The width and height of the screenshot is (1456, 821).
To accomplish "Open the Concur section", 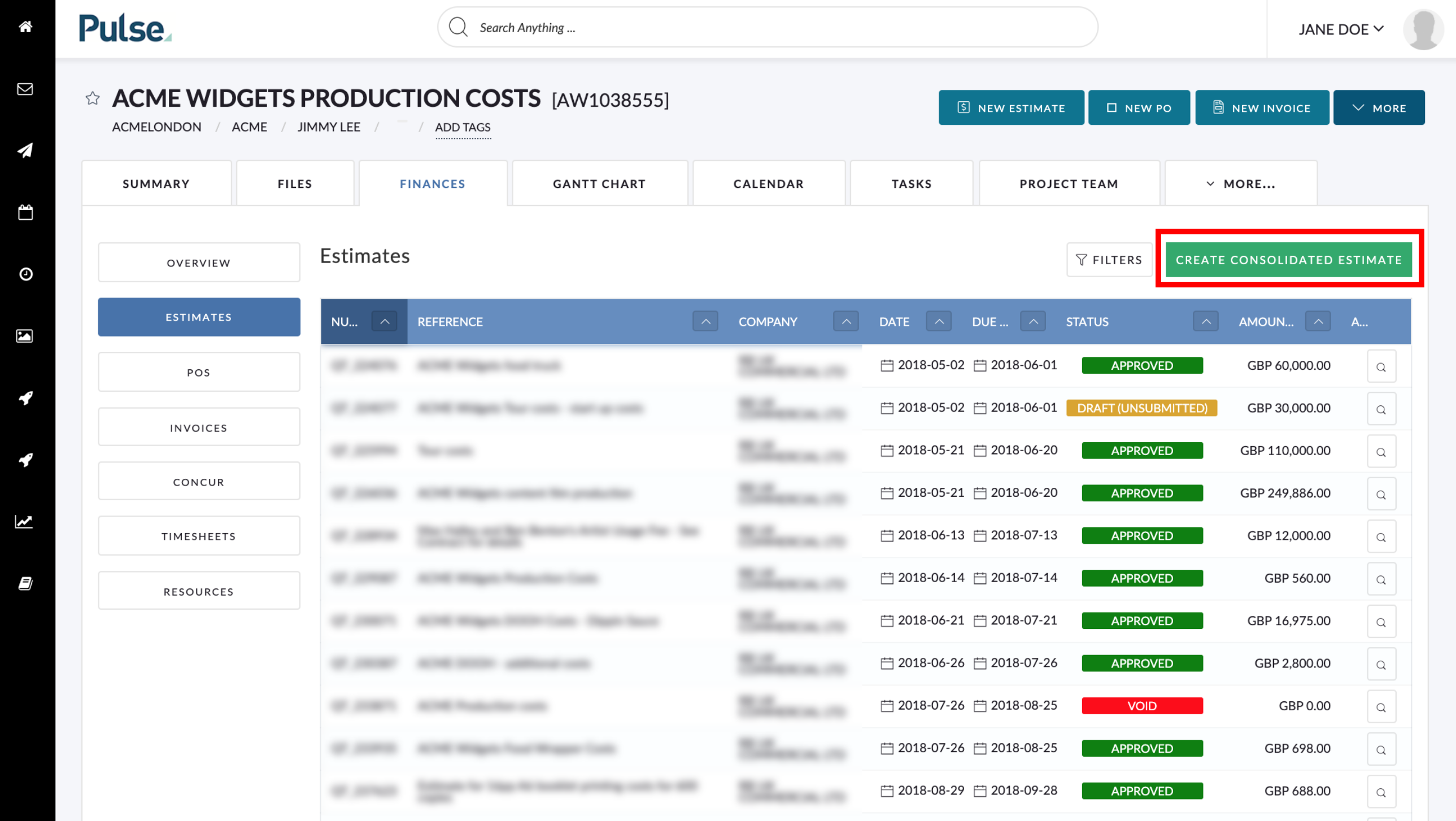I will point(199,482).
